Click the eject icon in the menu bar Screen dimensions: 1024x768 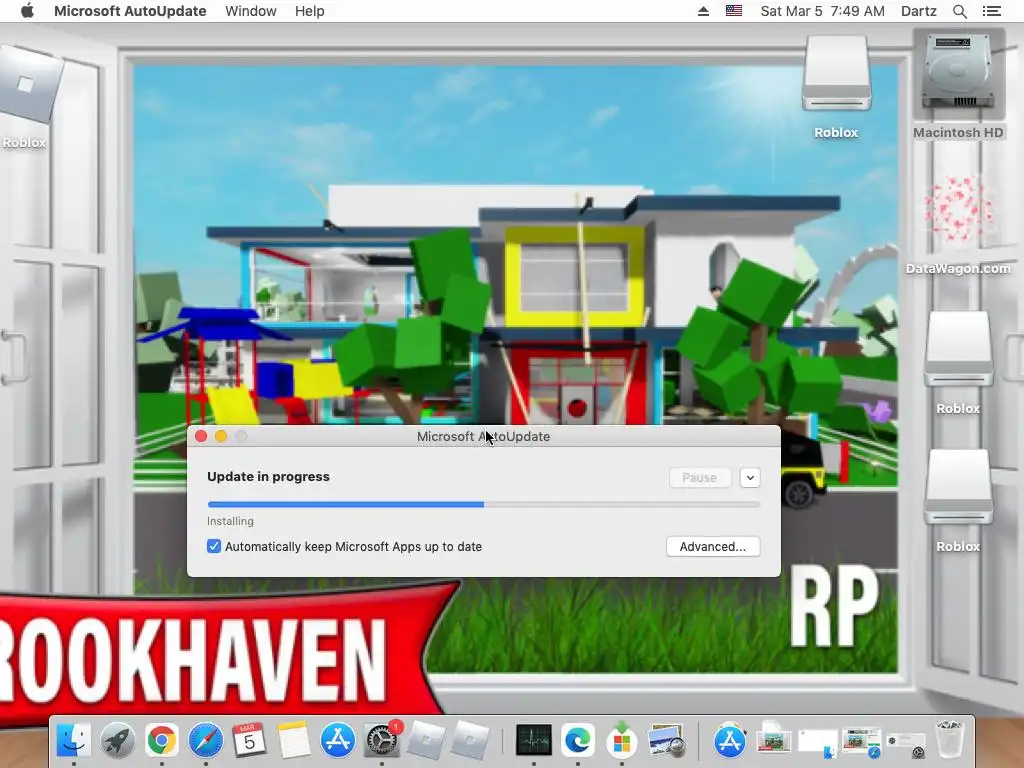coord(703,11)
